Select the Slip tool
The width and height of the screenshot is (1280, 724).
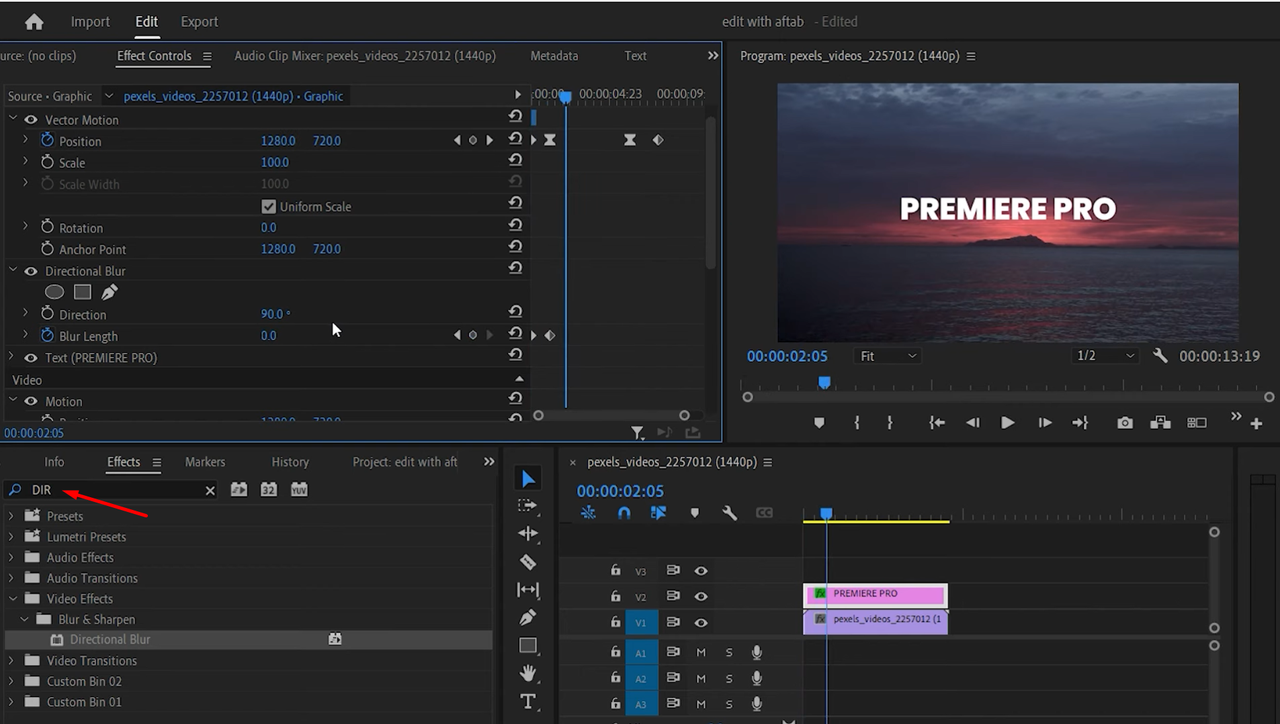(x=528, y=590)
